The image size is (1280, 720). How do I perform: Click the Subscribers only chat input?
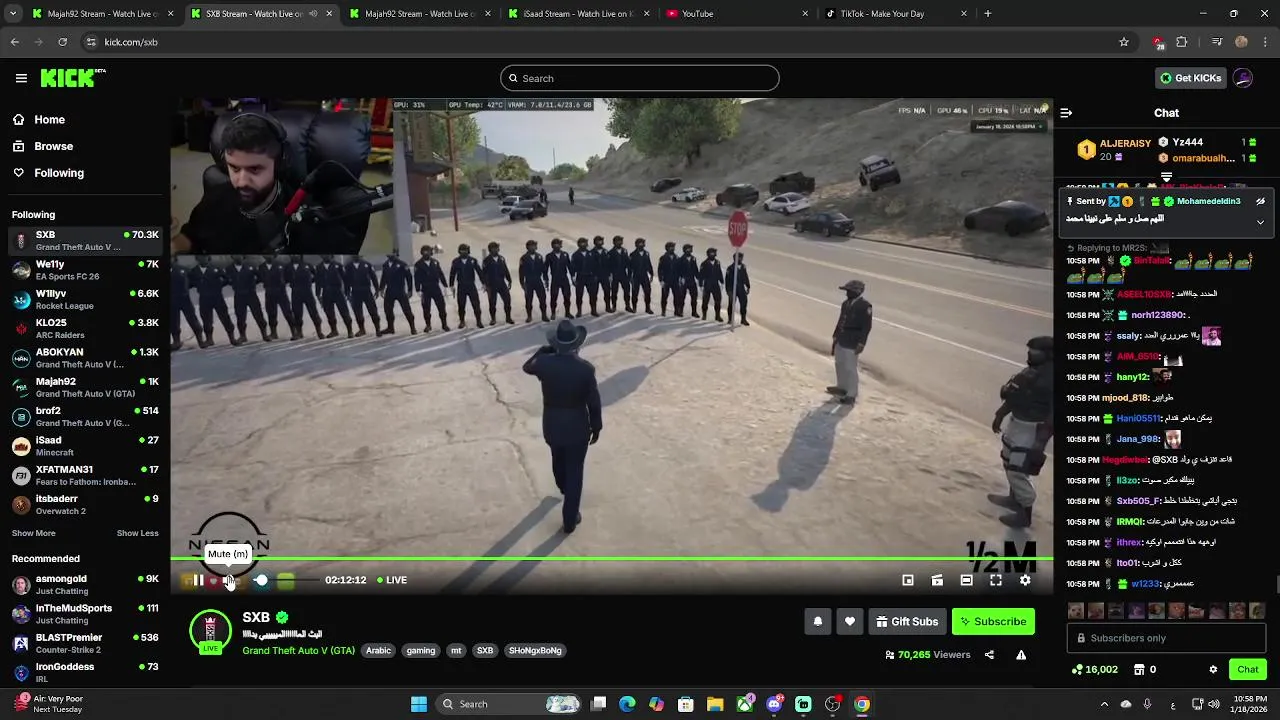point(1166,638)
